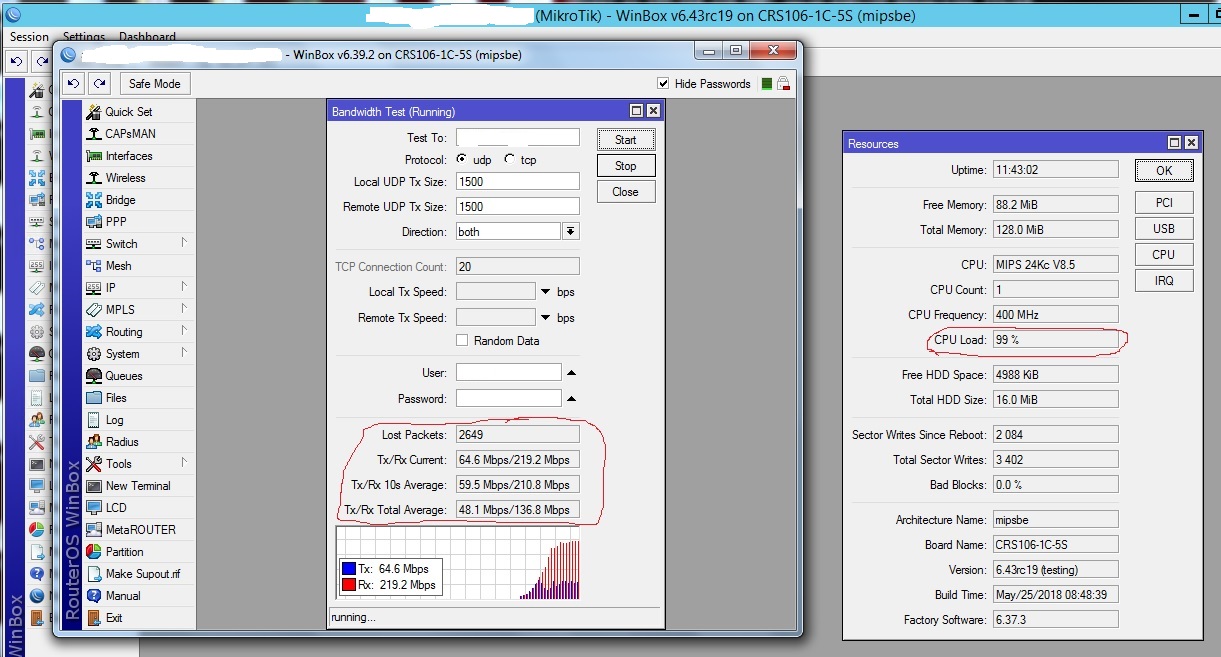Open the Interfaces menu entry
This screenshot has height=657, width=1221.
(129, 156)
